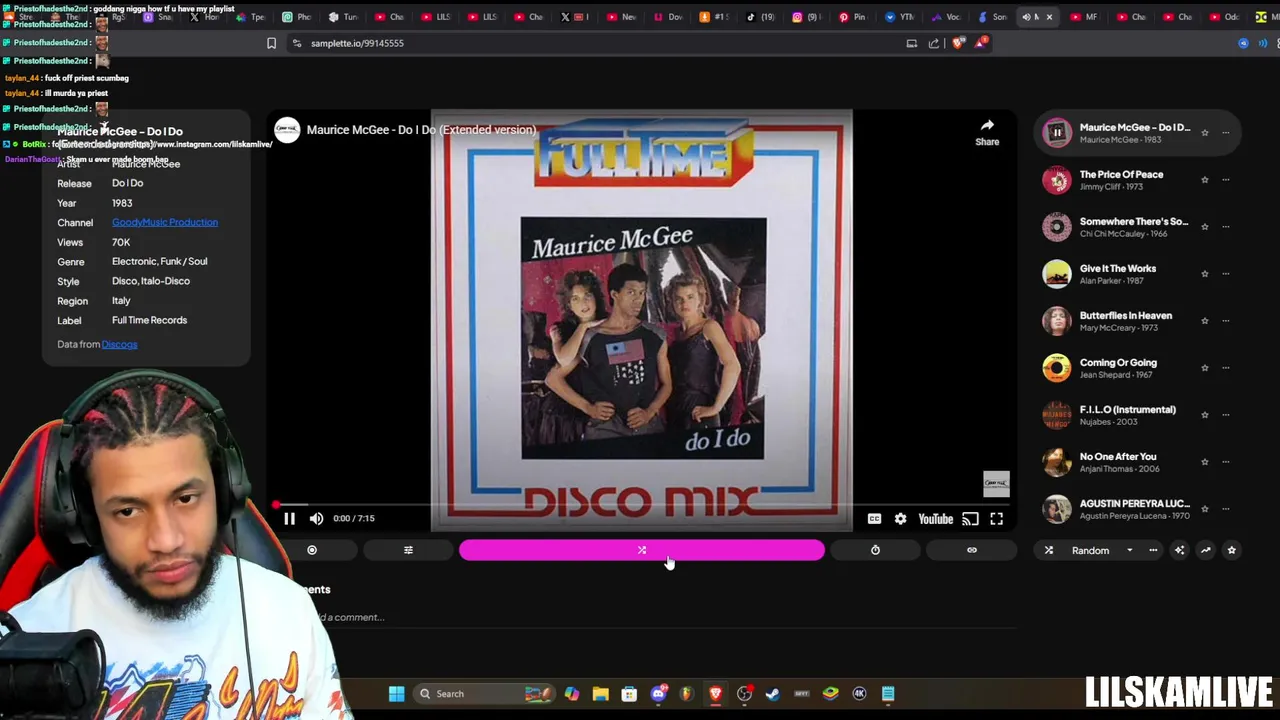The width and height of the screenshot is (1280, 720).
Task: Click the browser share icon in address bar
Action: (x=934, y=43)
